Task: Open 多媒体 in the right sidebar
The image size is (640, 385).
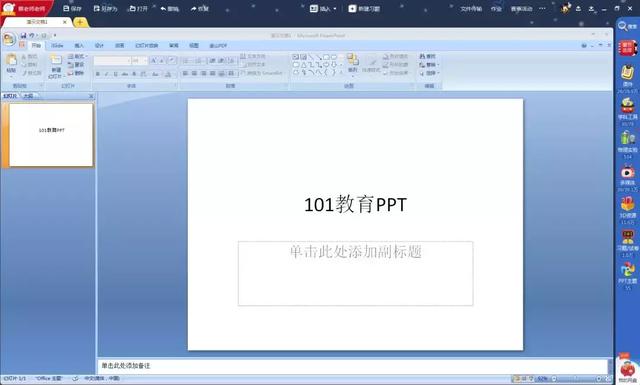Action: click(628, 178)
